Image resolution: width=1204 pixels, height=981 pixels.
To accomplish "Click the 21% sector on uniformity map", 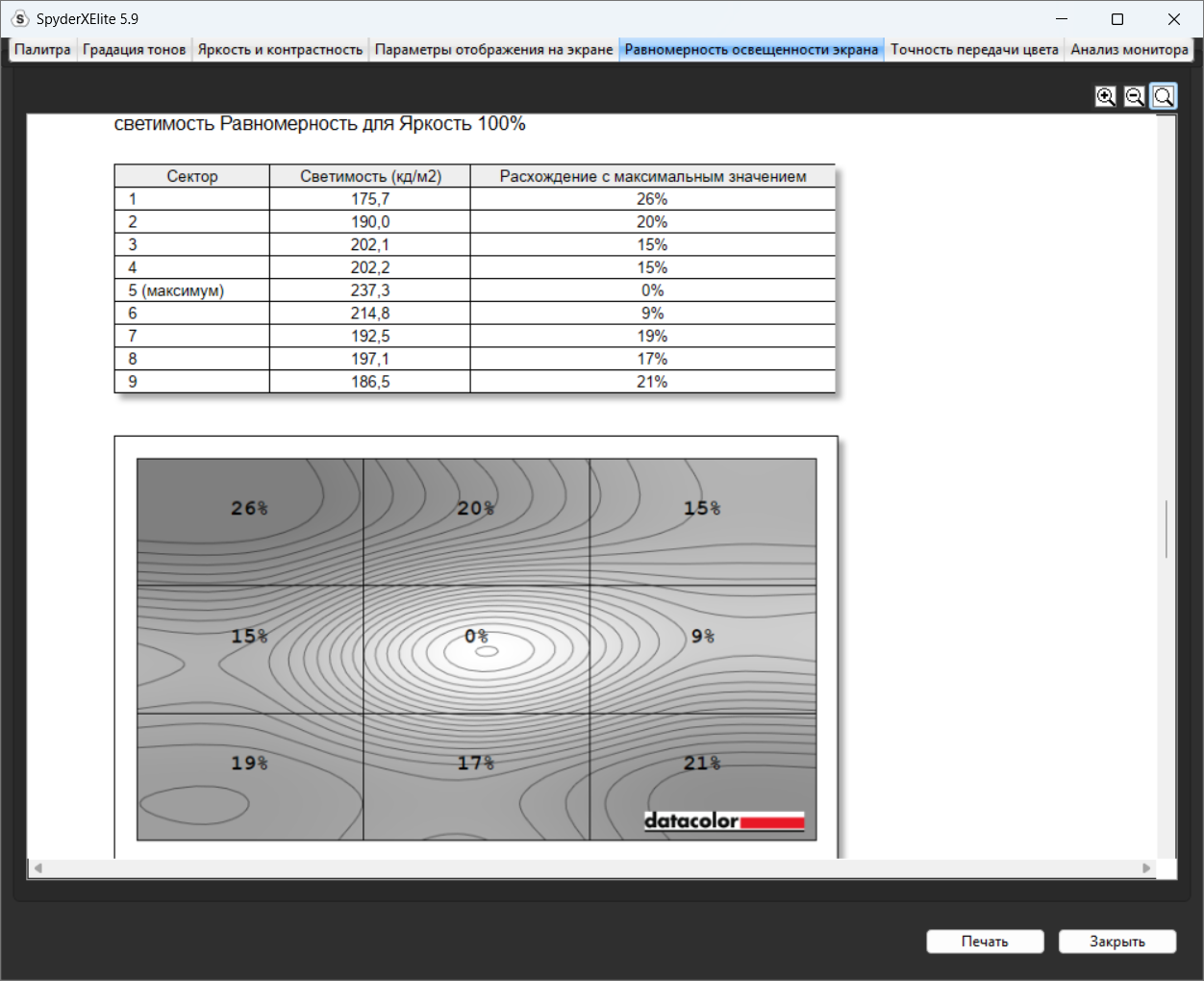I will point(703,776).
